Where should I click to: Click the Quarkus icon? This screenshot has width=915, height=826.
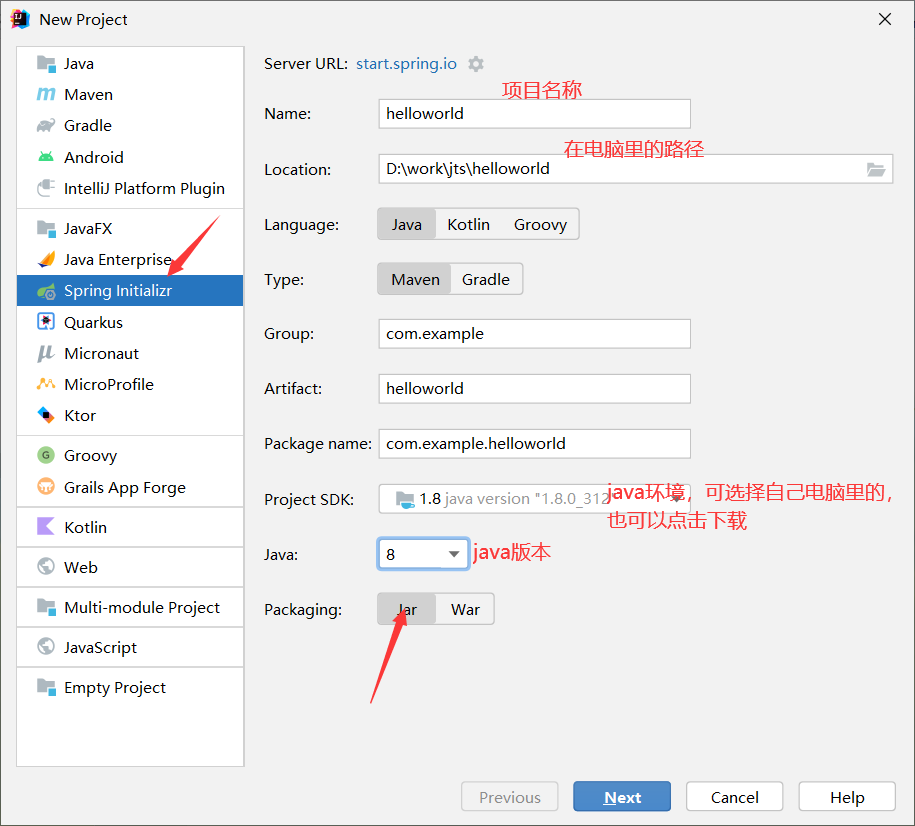point(46,322)
